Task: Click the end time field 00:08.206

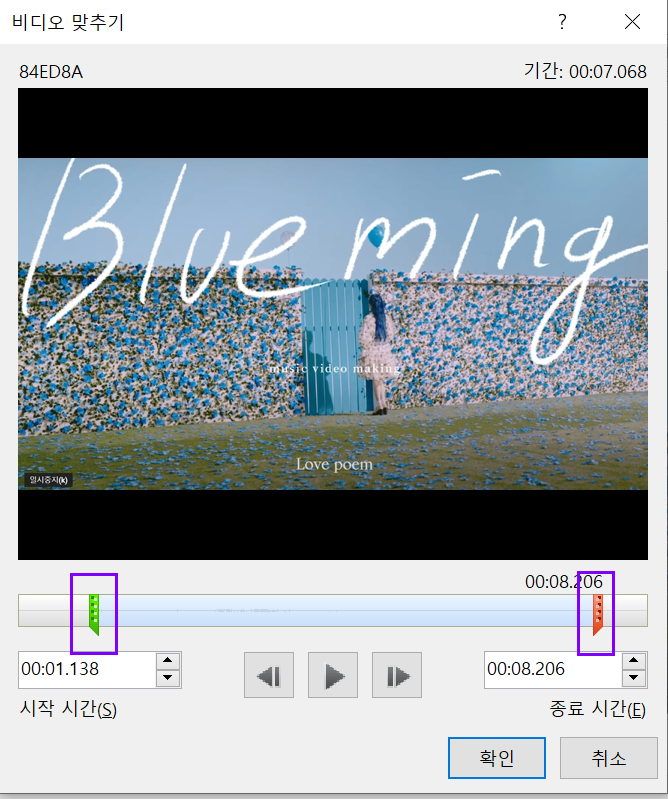Action: [553, 670]
